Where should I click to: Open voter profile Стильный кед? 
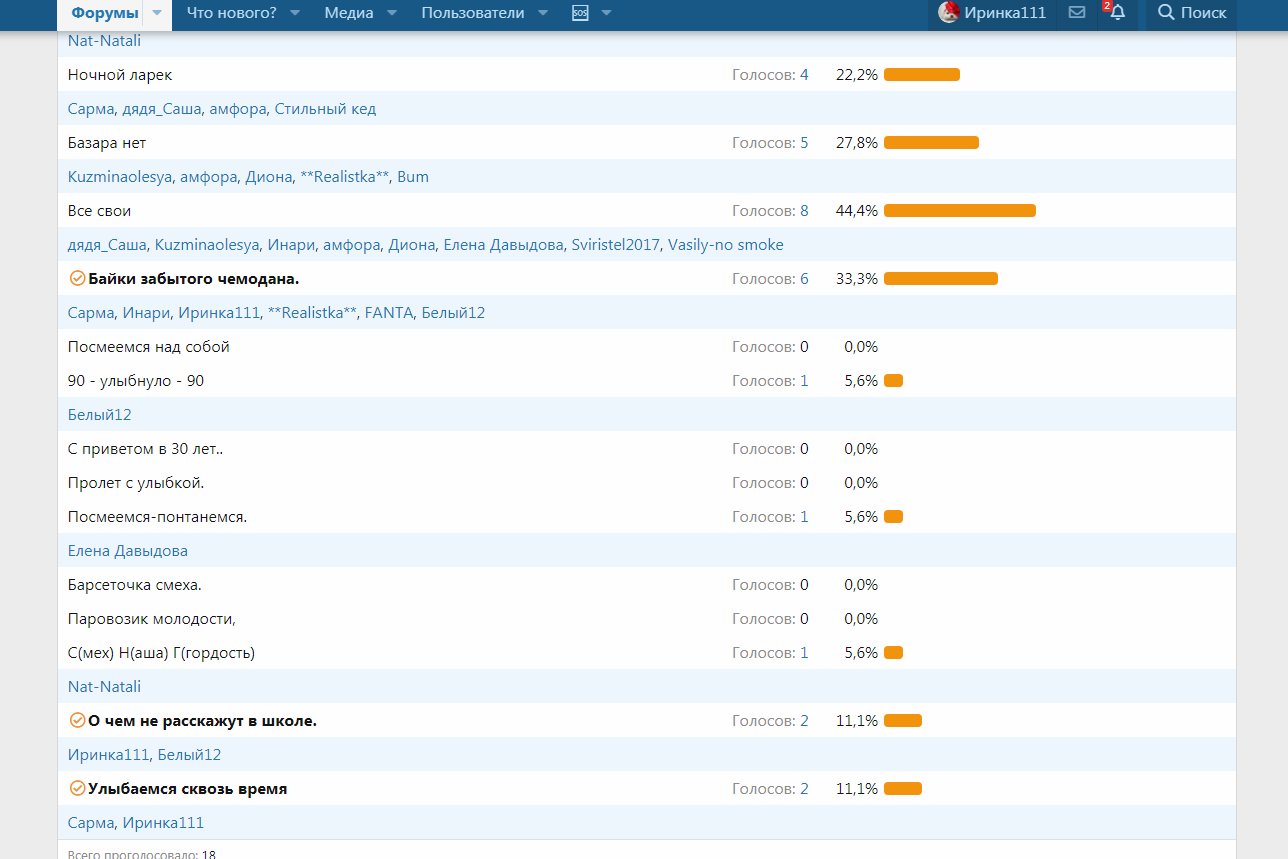(325, 109)
